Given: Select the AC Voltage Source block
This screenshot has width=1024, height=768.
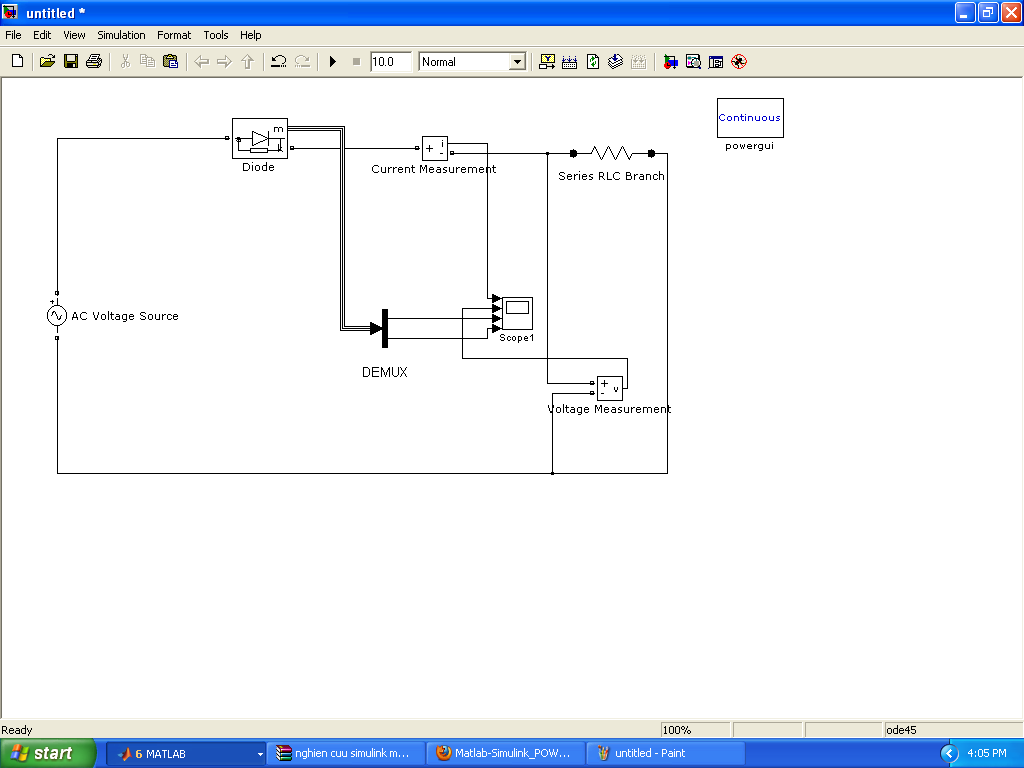Looking at the screenshot, I should point(57,316).
